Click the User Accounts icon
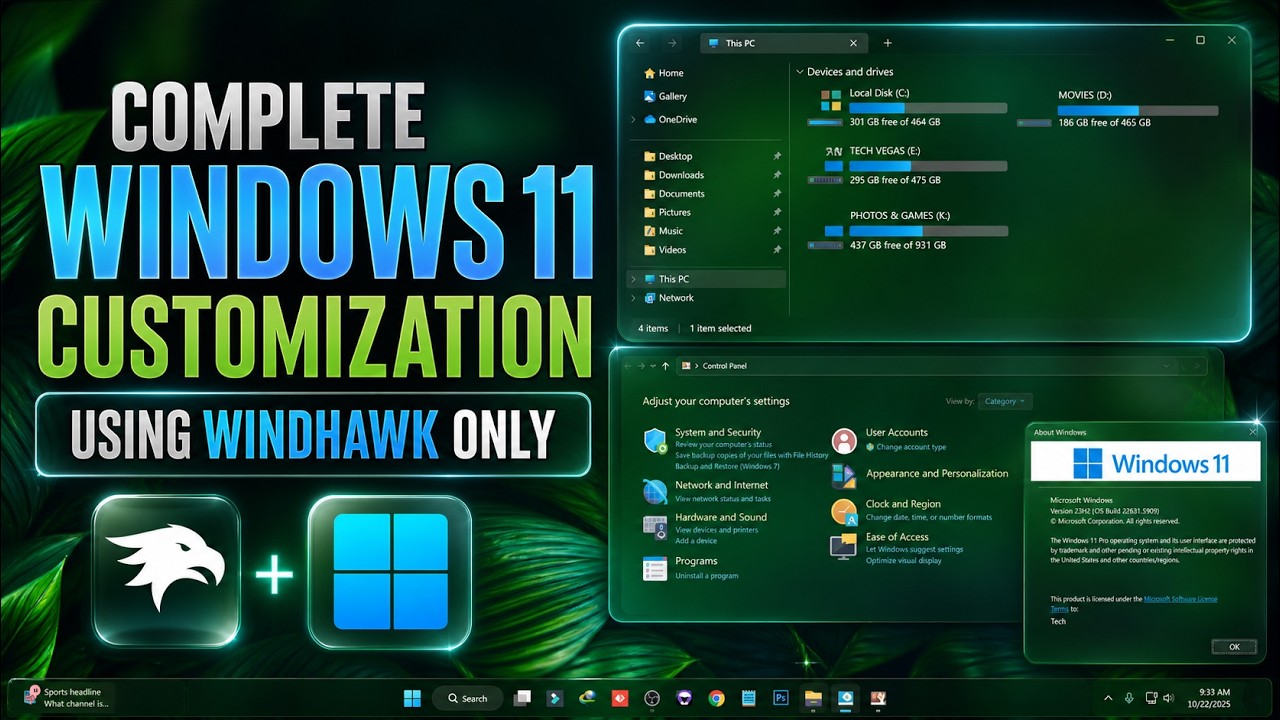 tap(845, 440)
